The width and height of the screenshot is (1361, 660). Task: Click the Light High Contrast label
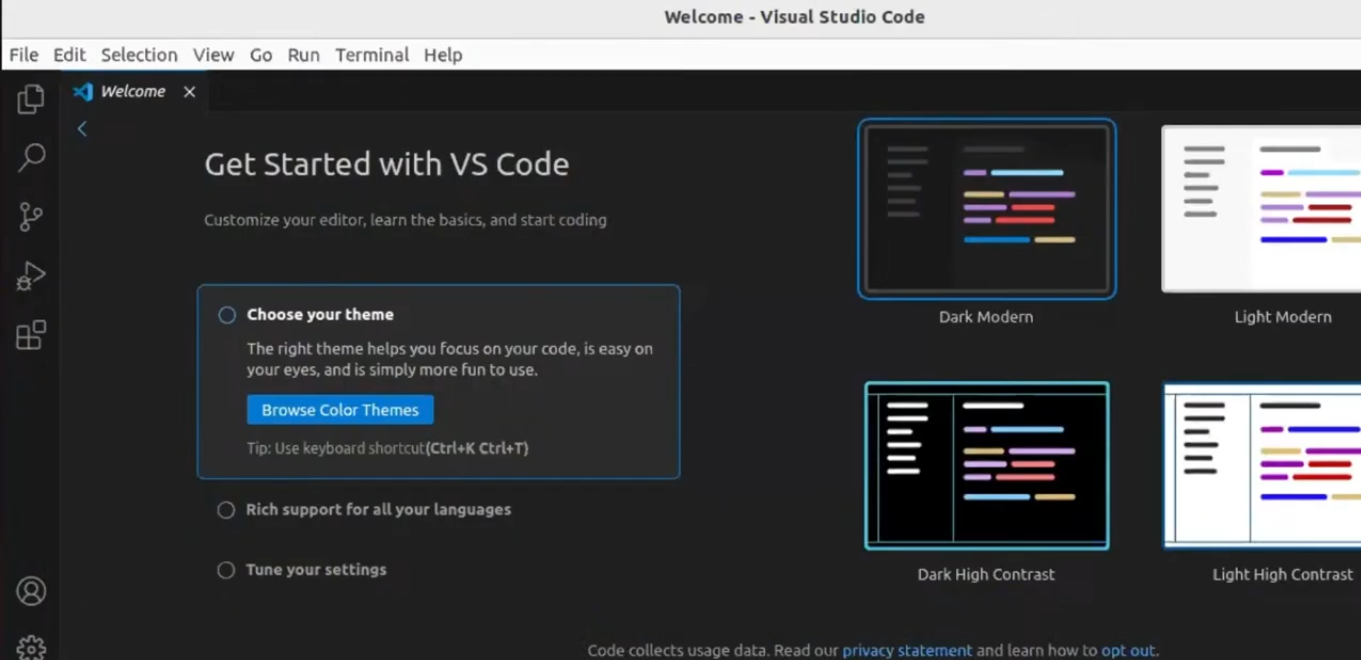(1283, 575)
